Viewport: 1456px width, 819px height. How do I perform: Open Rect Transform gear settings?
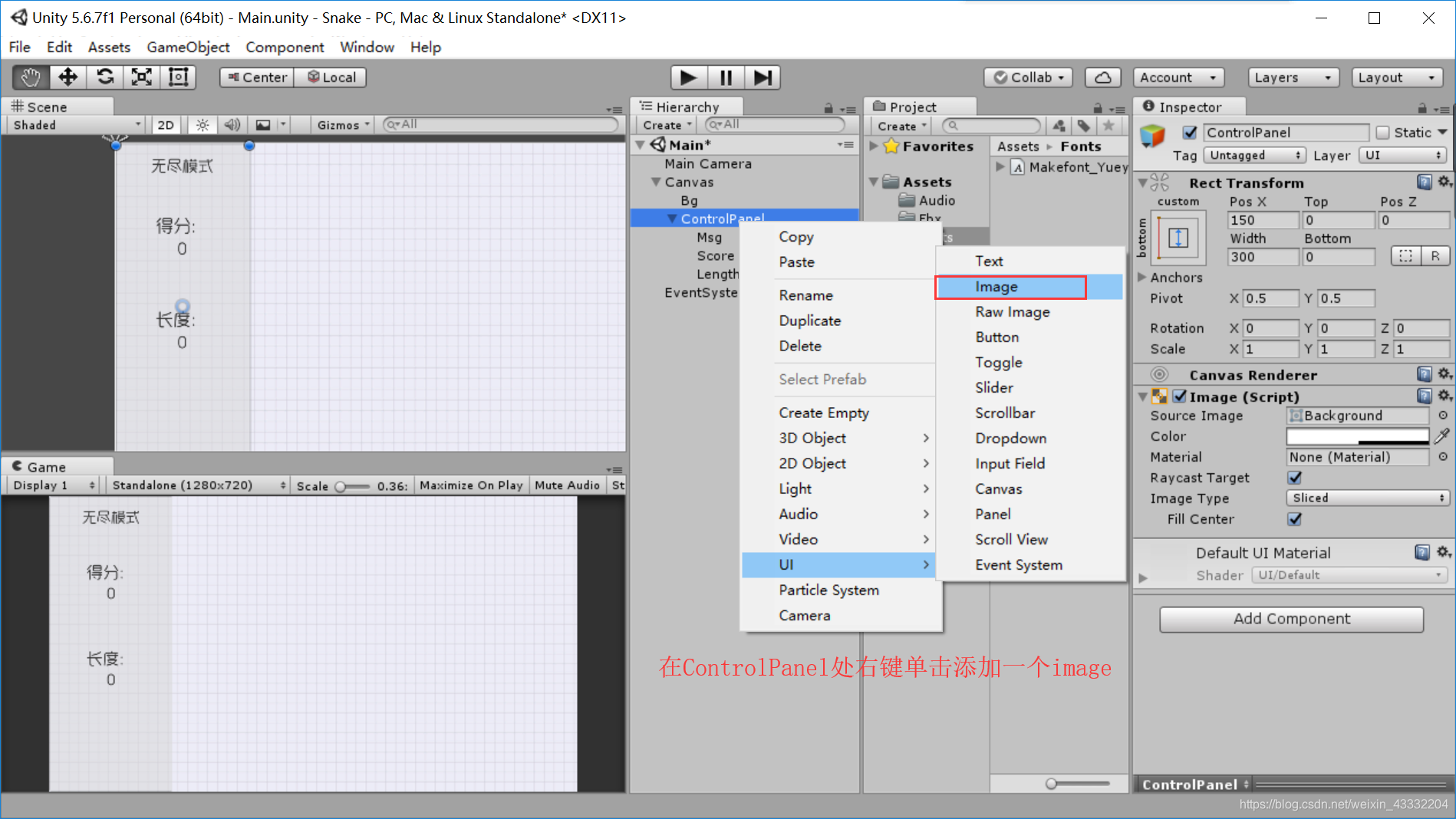pyautogui.click(x=1444, y=182)
